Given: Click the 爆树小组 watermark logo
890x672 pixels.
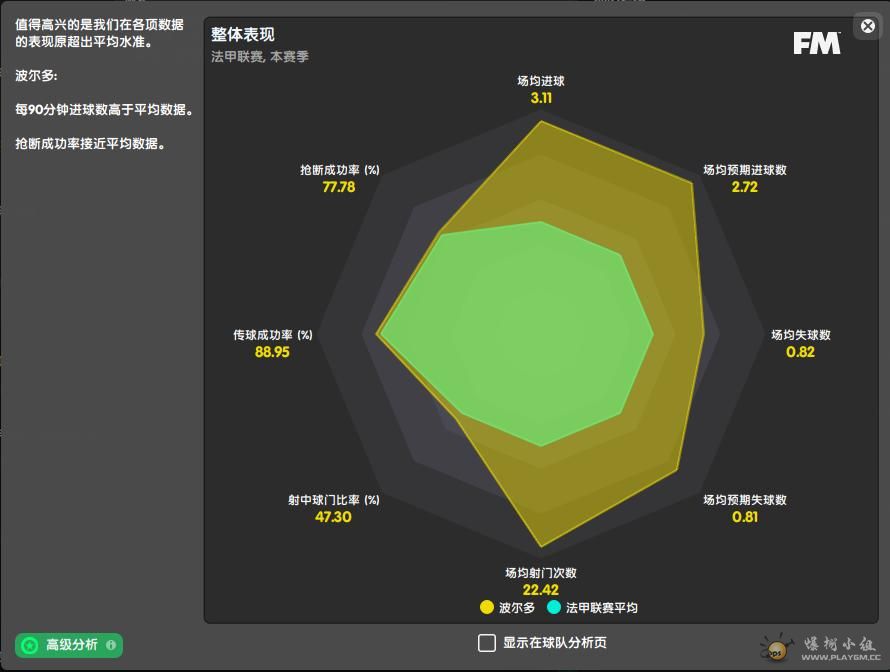Looking at the screenshot, I should pos(820,647).
